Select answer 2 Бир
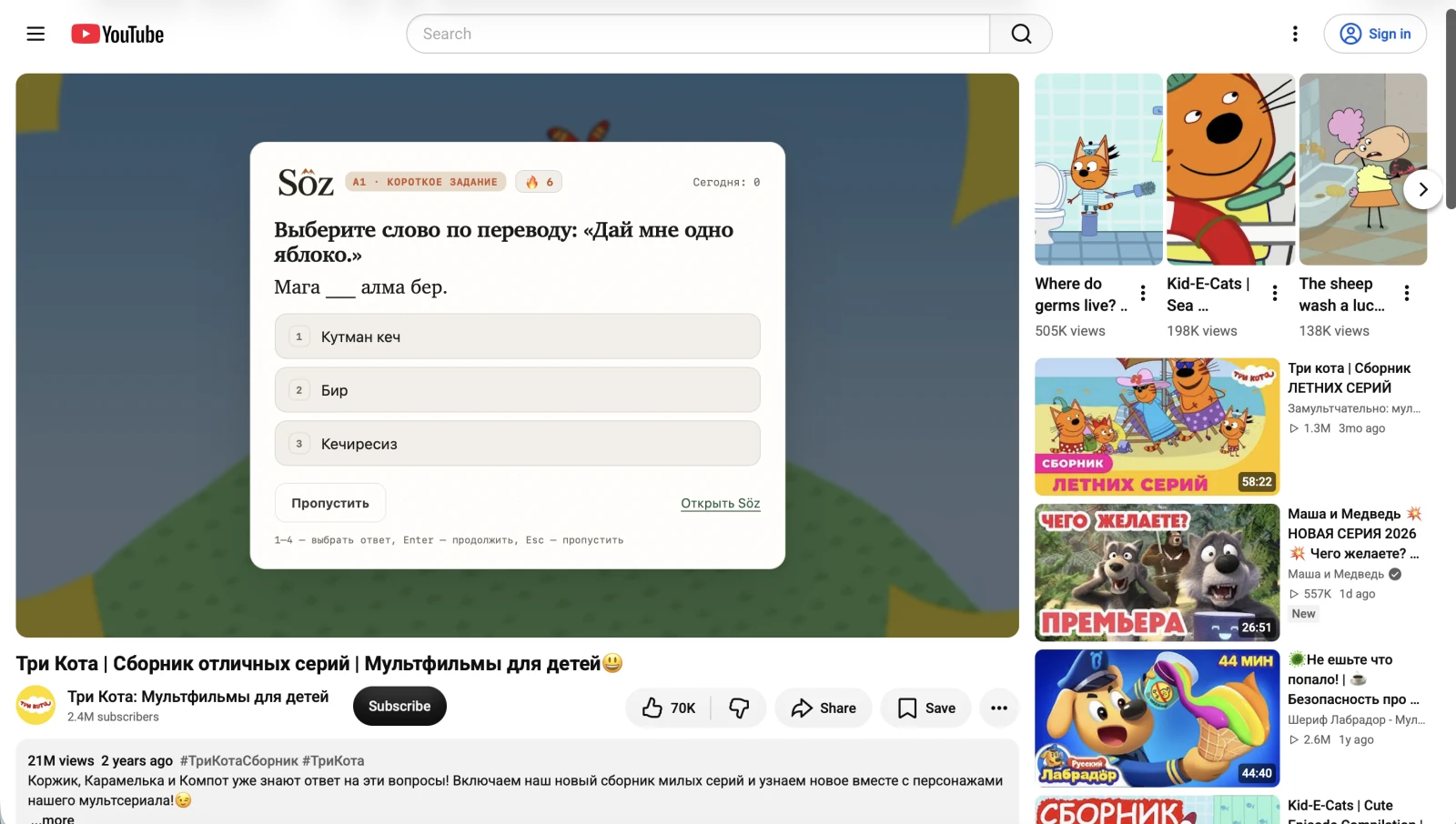The height and width of the screenshot is (824, 1456). pos(517,390)
